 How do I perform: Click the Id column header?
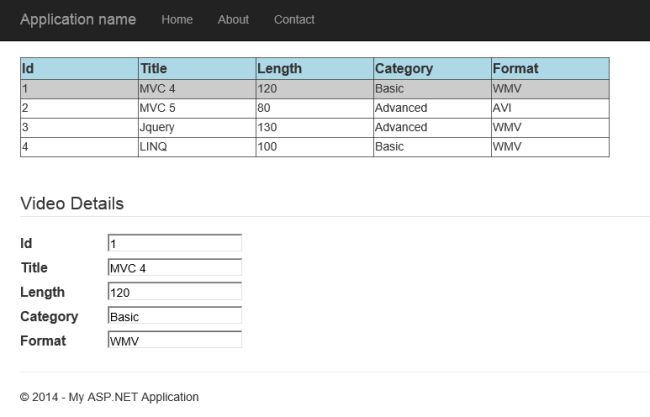click(79, 69)
